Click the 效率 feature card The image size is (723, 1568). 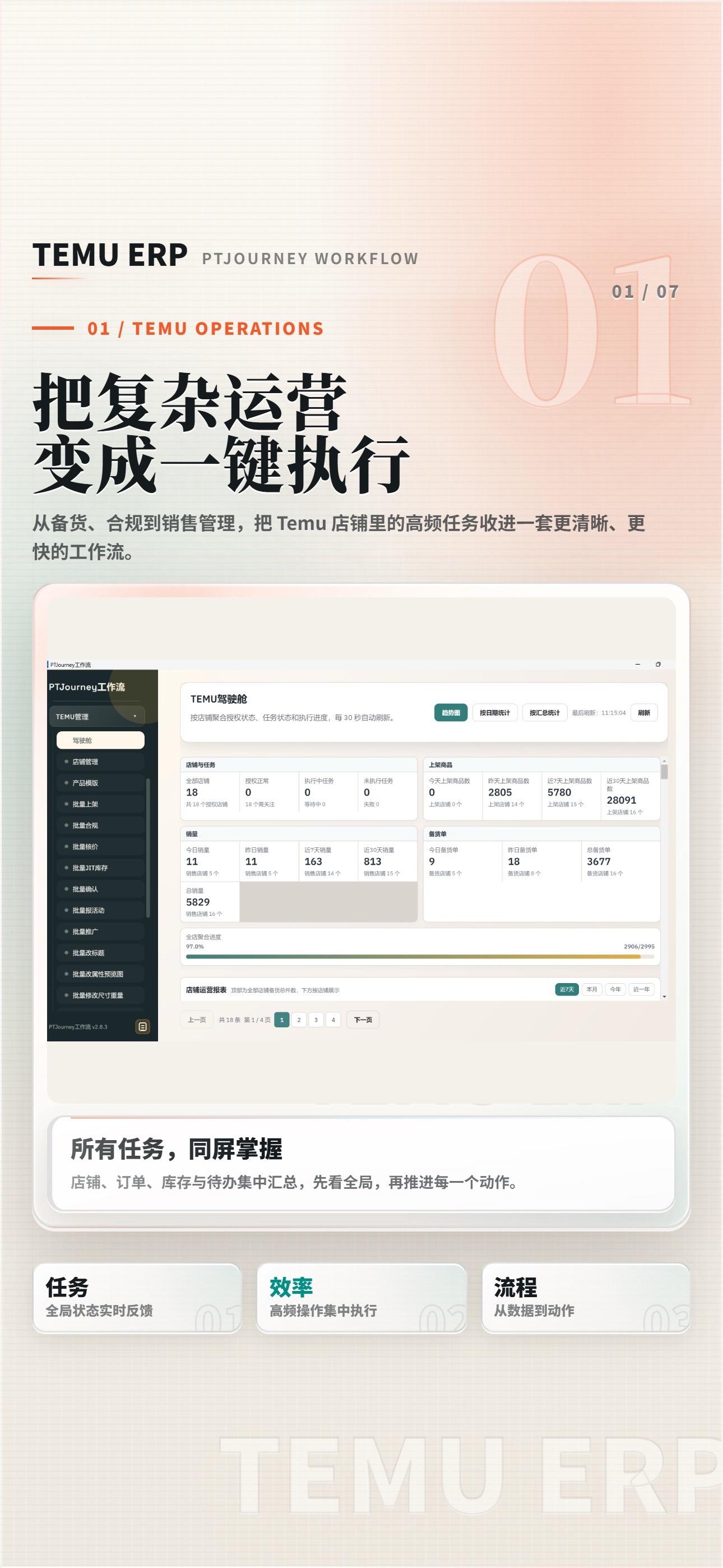pyautogui.click(x=361, y=1298)
